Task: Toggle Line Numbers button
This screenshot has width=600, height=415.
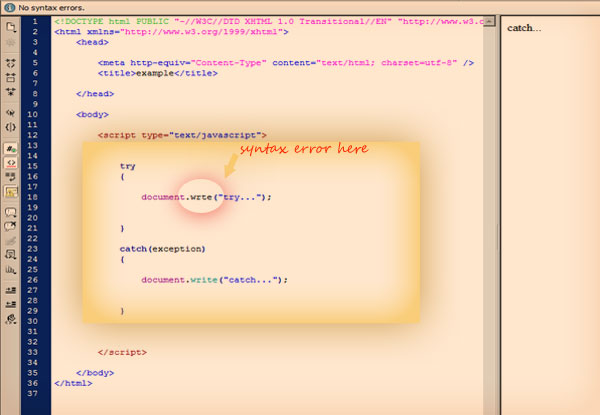Action: coord(11,148)
